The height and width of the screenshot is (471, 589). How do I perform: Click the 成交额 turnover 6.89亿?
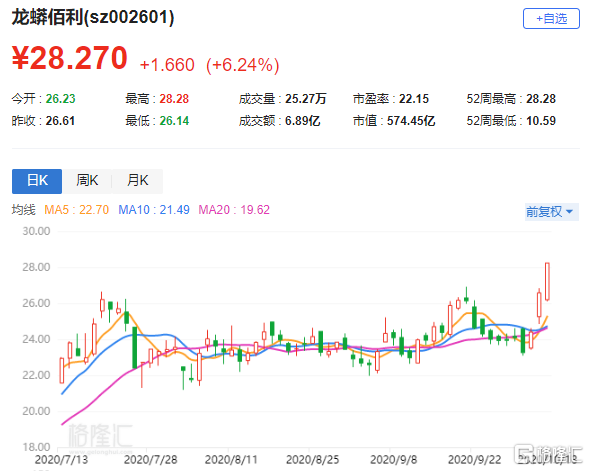pos(302,121)
